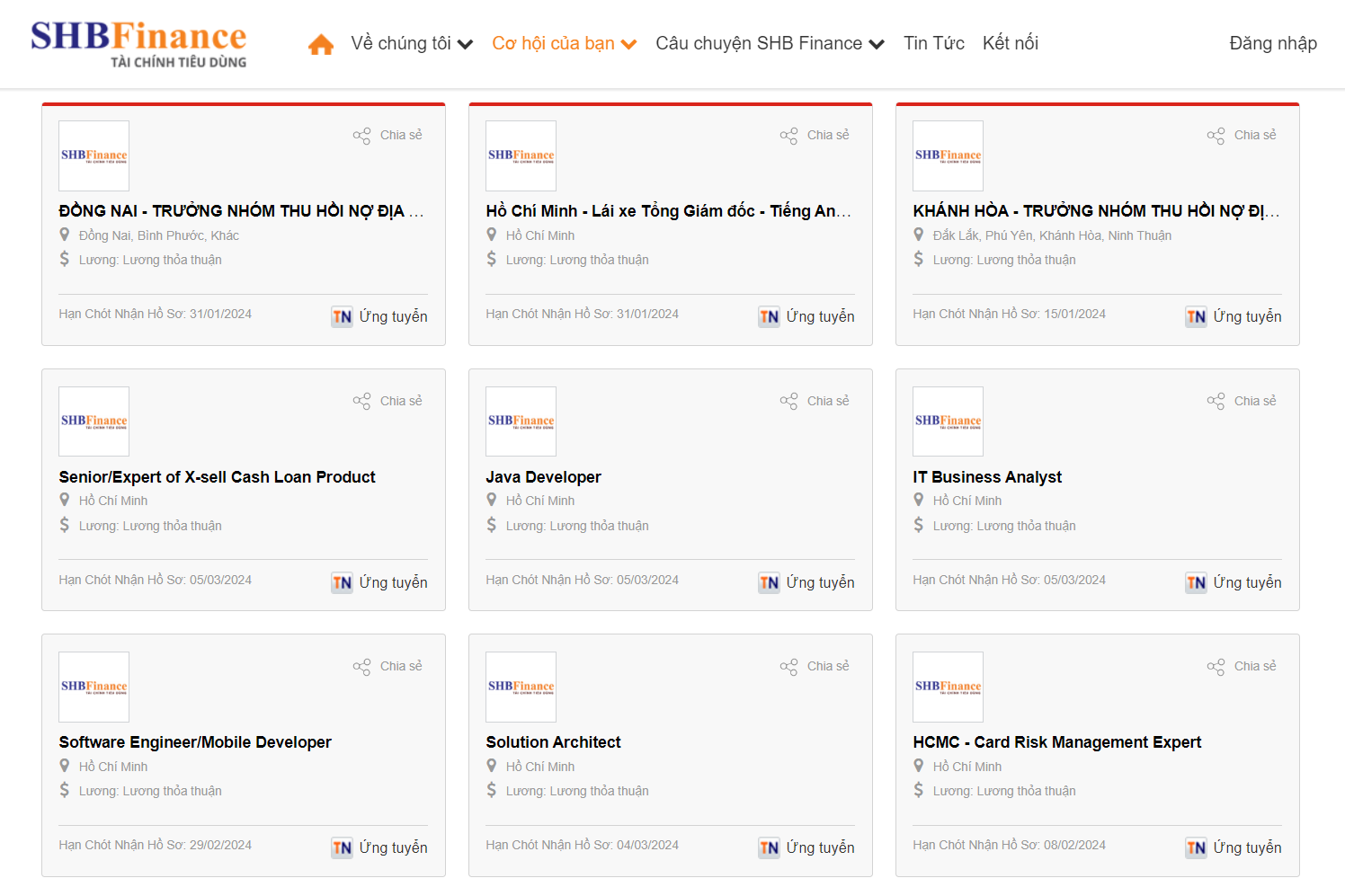Click TN apply icon on IT Business Analyst card
Image resolution: width=1345 pixels, height=896 pixels.
(1197, 582)
